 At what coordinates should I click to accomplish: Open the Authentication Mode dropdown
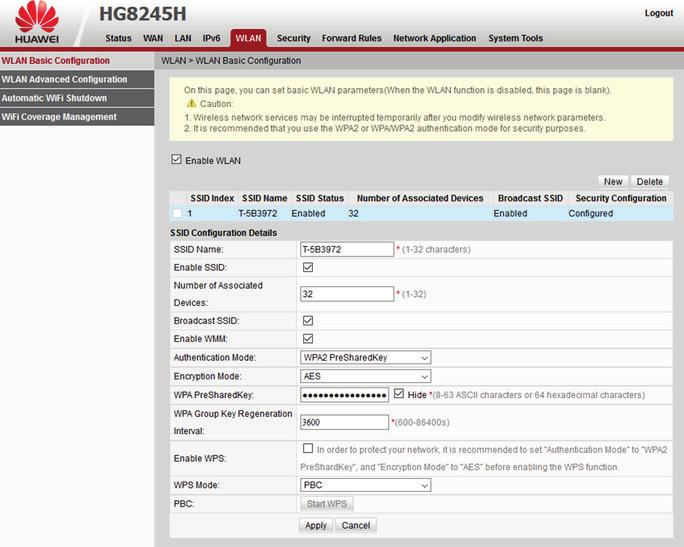point(366,357)
